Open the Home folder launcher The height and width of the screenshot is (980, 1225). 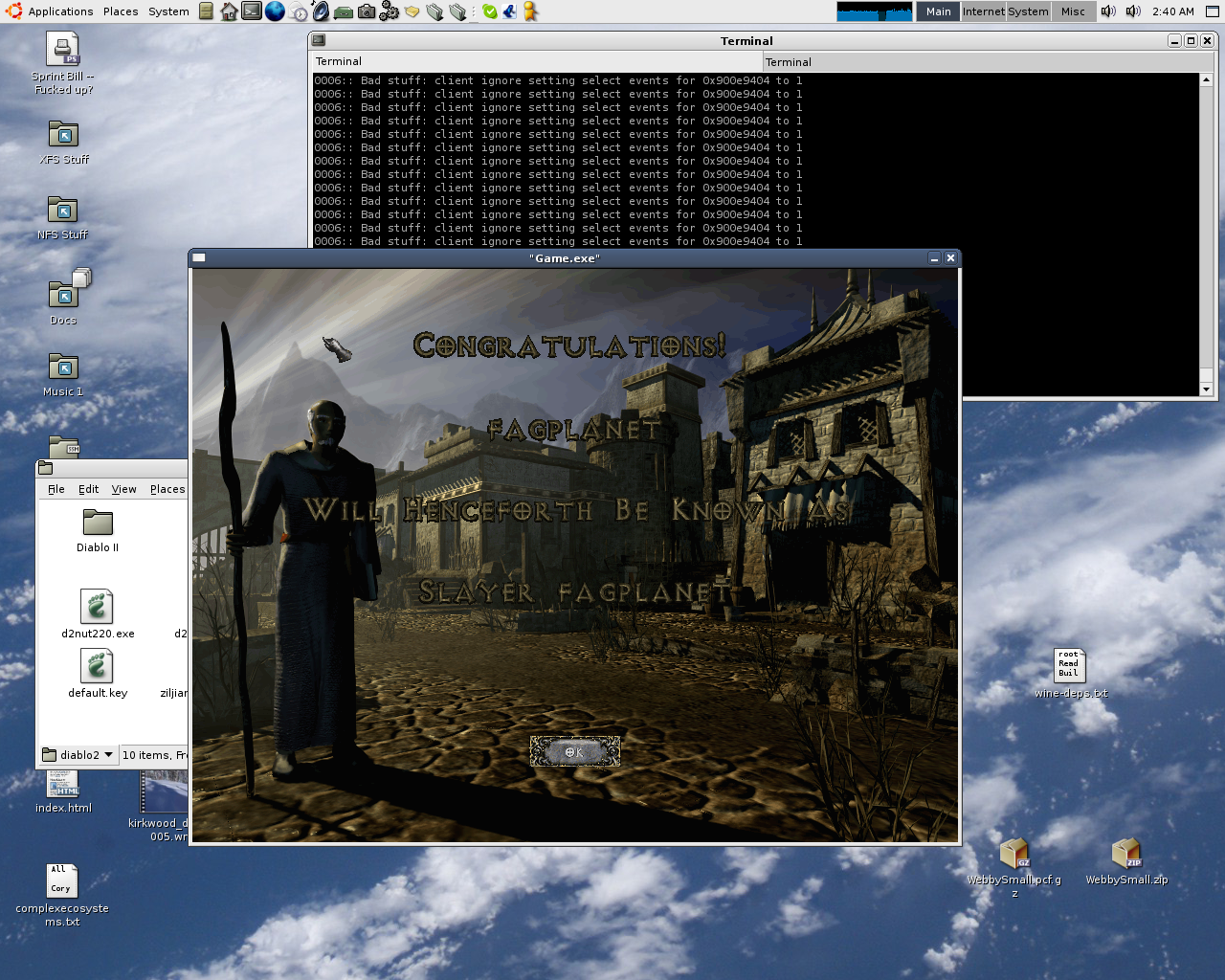tap(229, 11)
